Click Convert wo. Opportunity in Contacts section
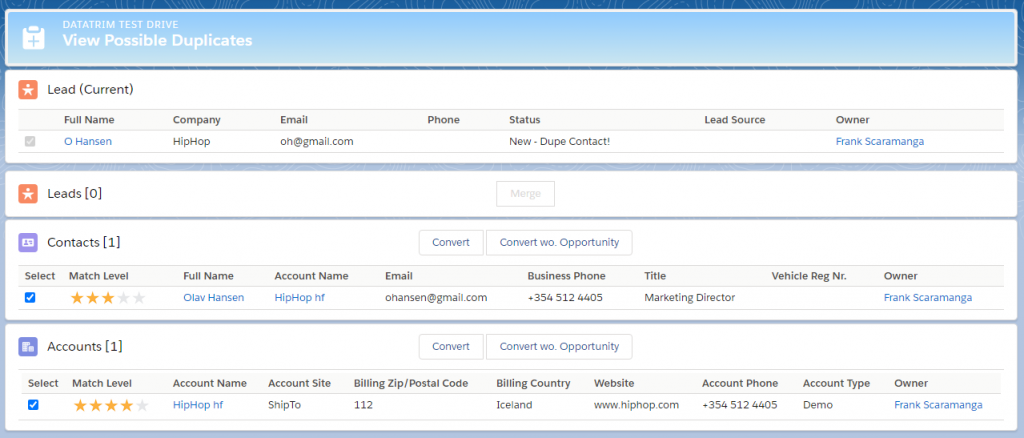 (559, 242)
